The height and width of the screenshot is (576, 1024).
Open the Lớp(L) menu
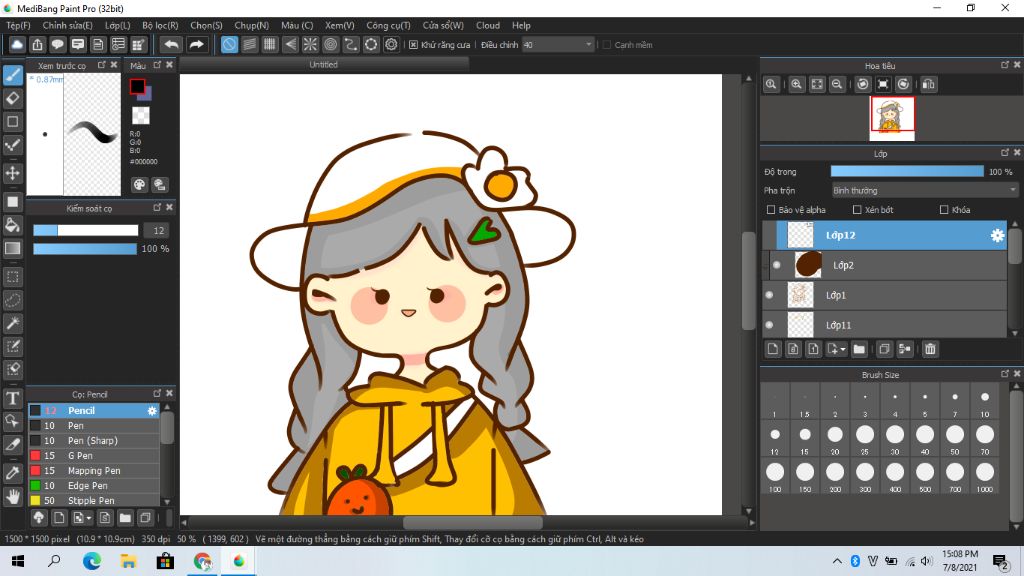(118, 25)
